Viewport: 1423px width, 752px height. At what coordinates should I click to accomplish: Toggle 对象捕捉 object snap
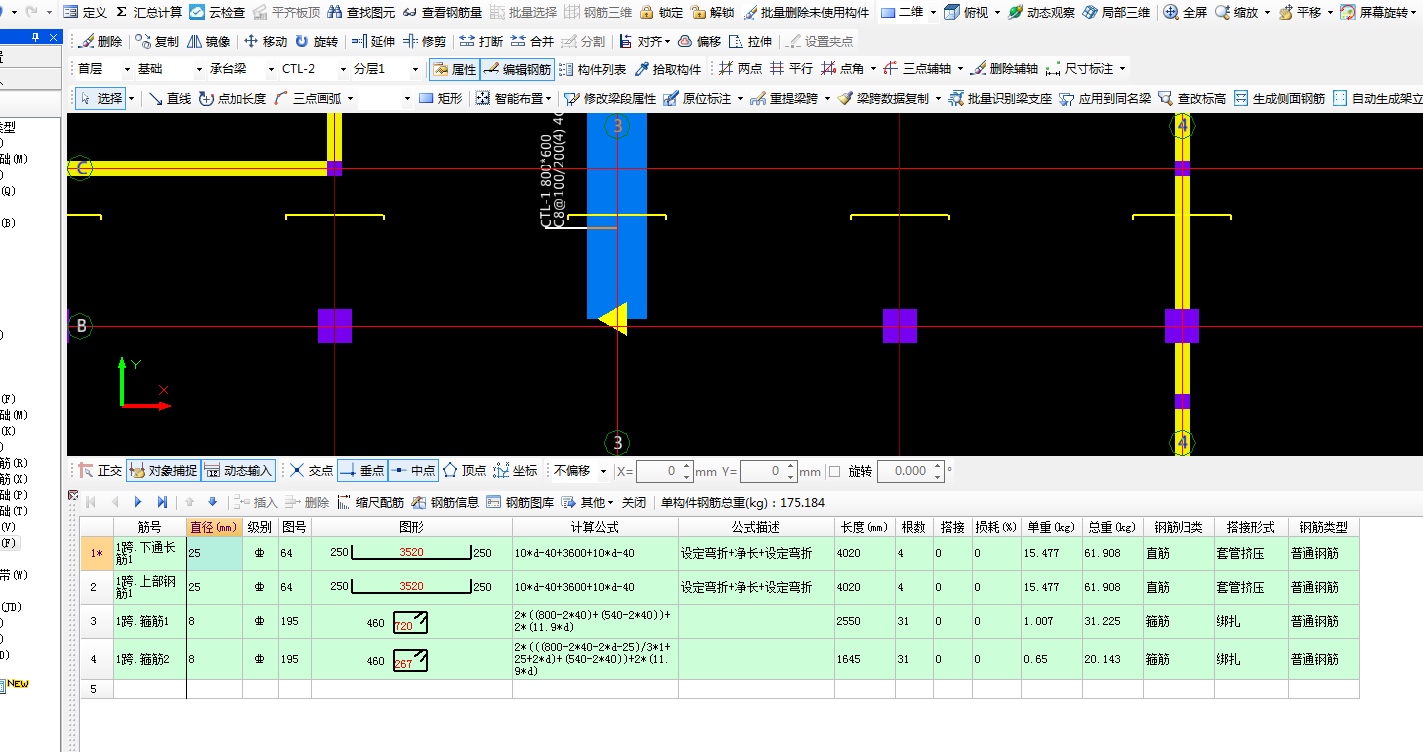coord(163,470)
